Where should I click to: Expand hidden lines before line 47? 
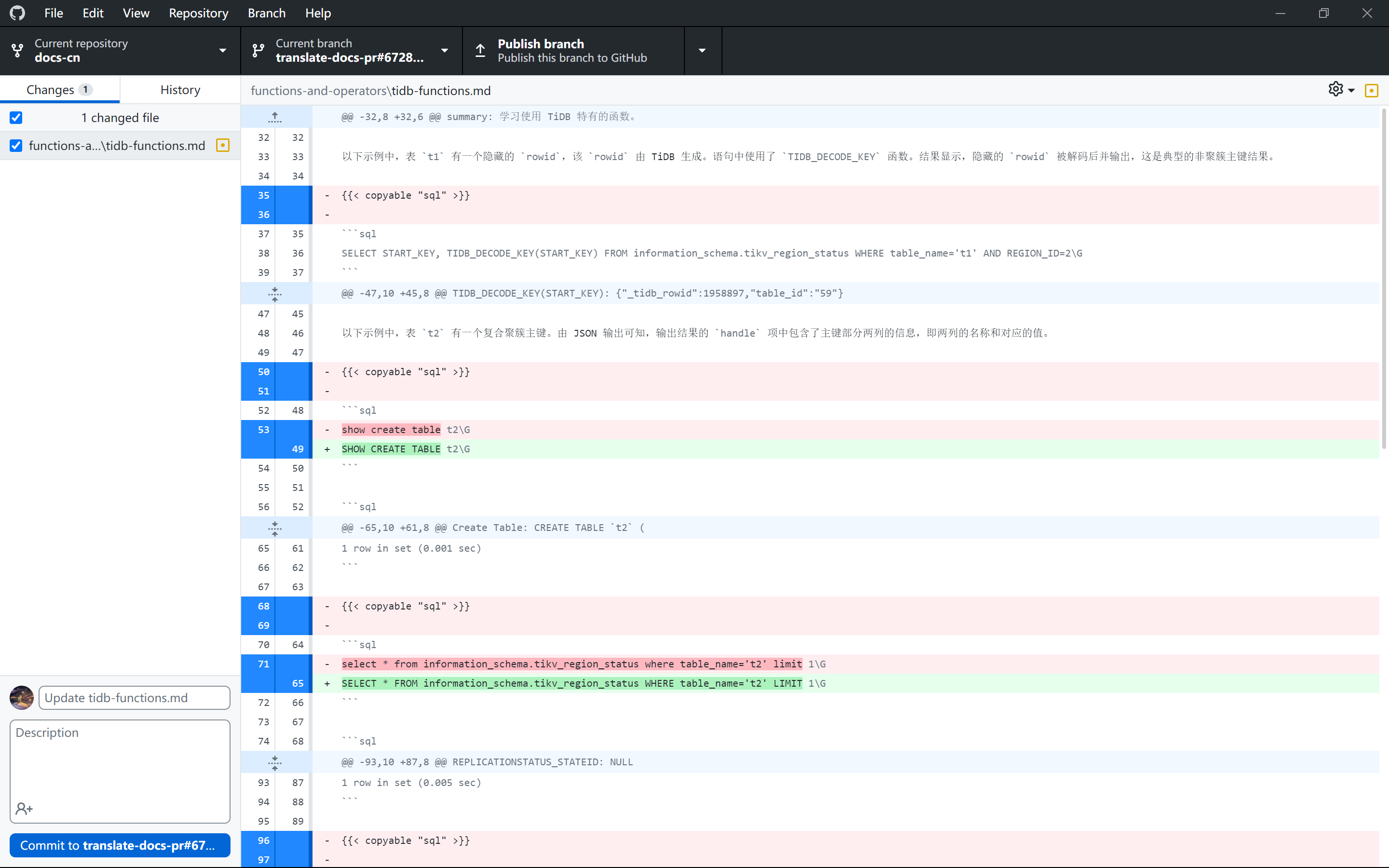[275, 293]
